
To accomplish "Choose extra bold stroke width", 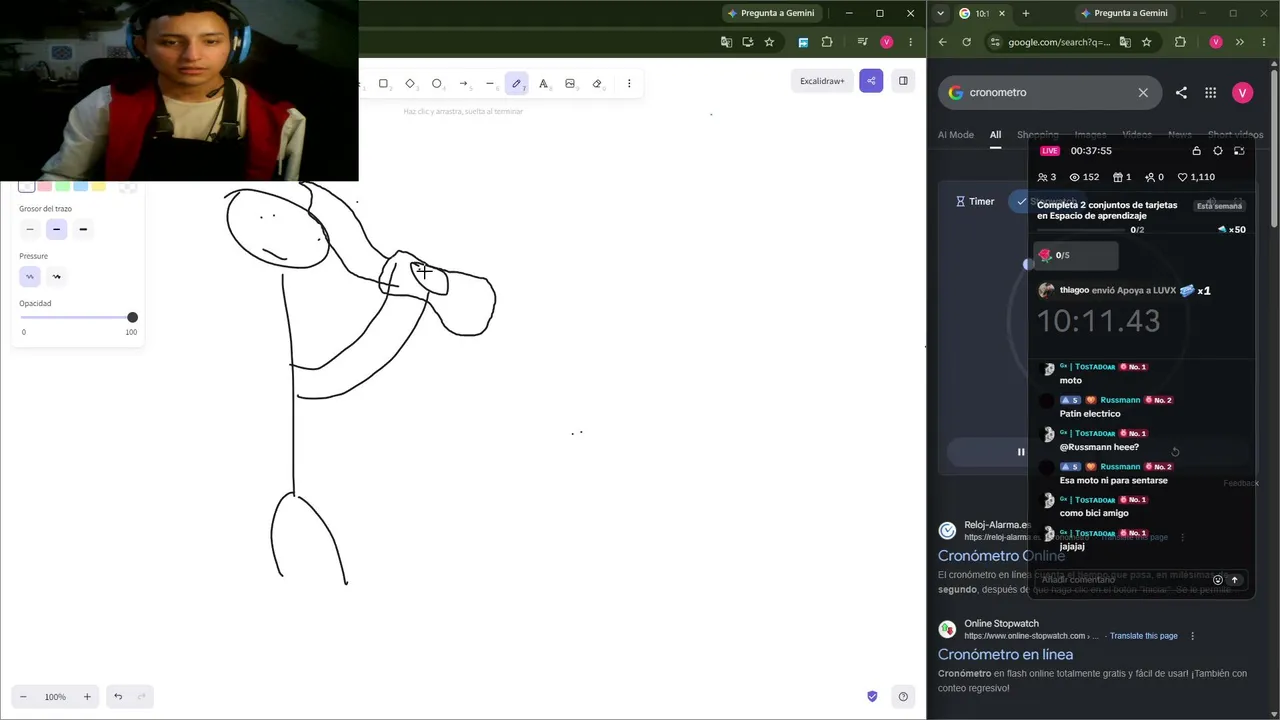I will (x=83, y=229).
